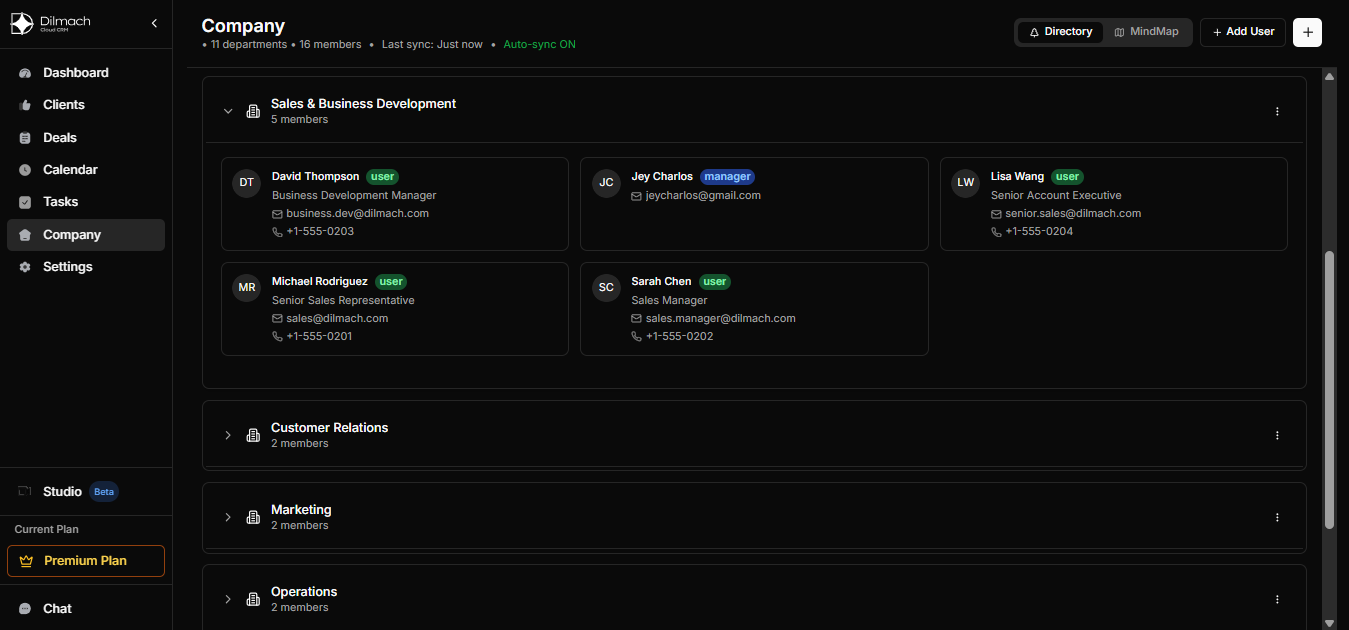Click the Operations department building icon
The width and height of the screenshot is (1349, 630).
(253, 599)
